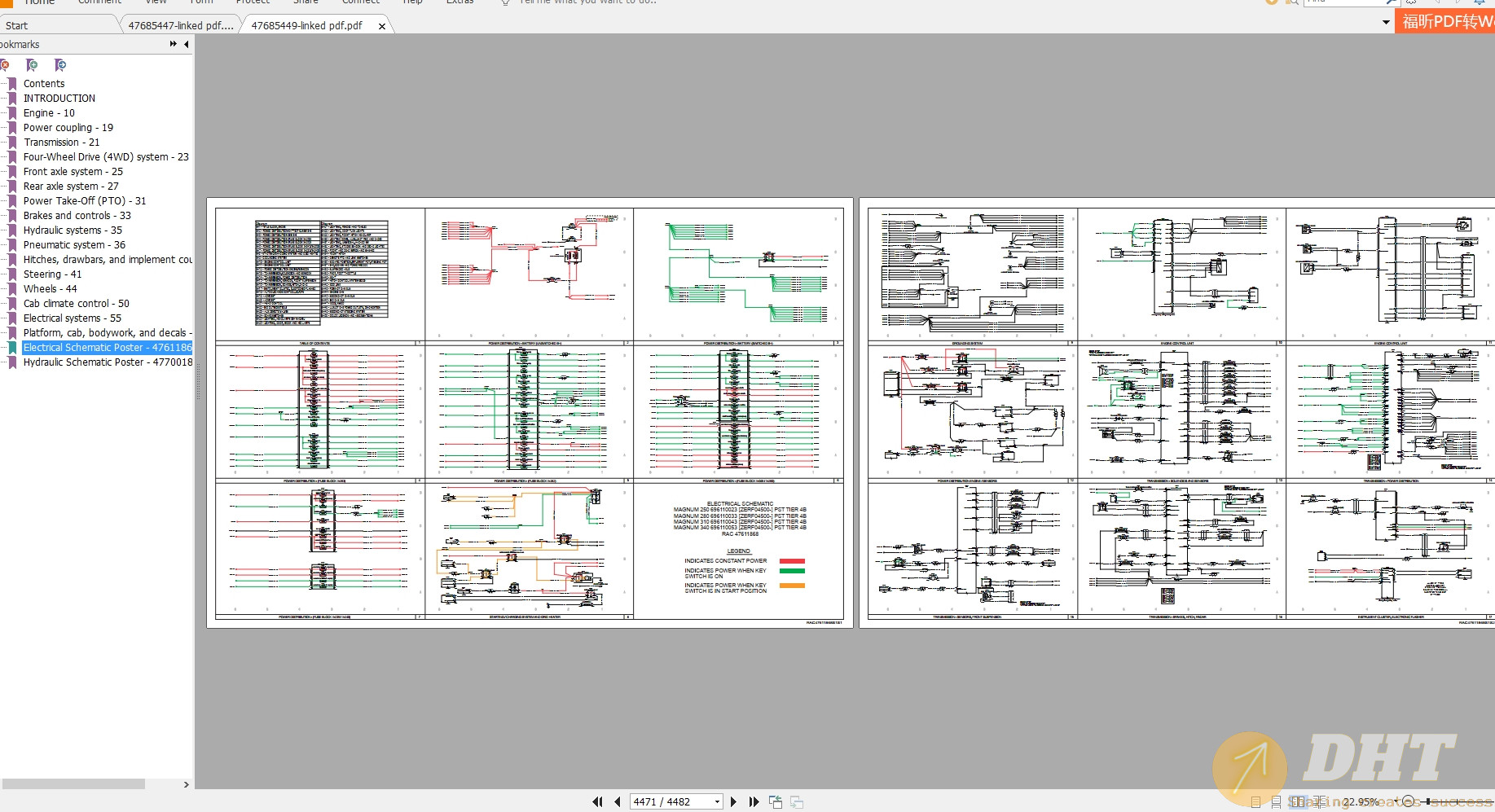Advance to the next page

734,802
